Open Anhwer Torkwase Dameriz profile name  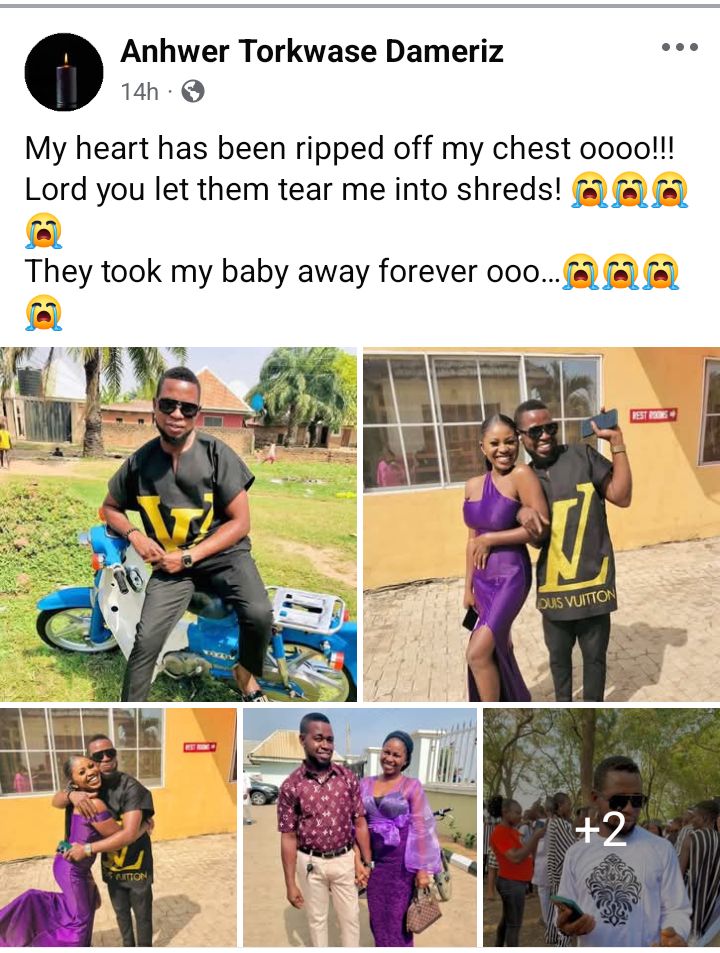coord(312,51)
